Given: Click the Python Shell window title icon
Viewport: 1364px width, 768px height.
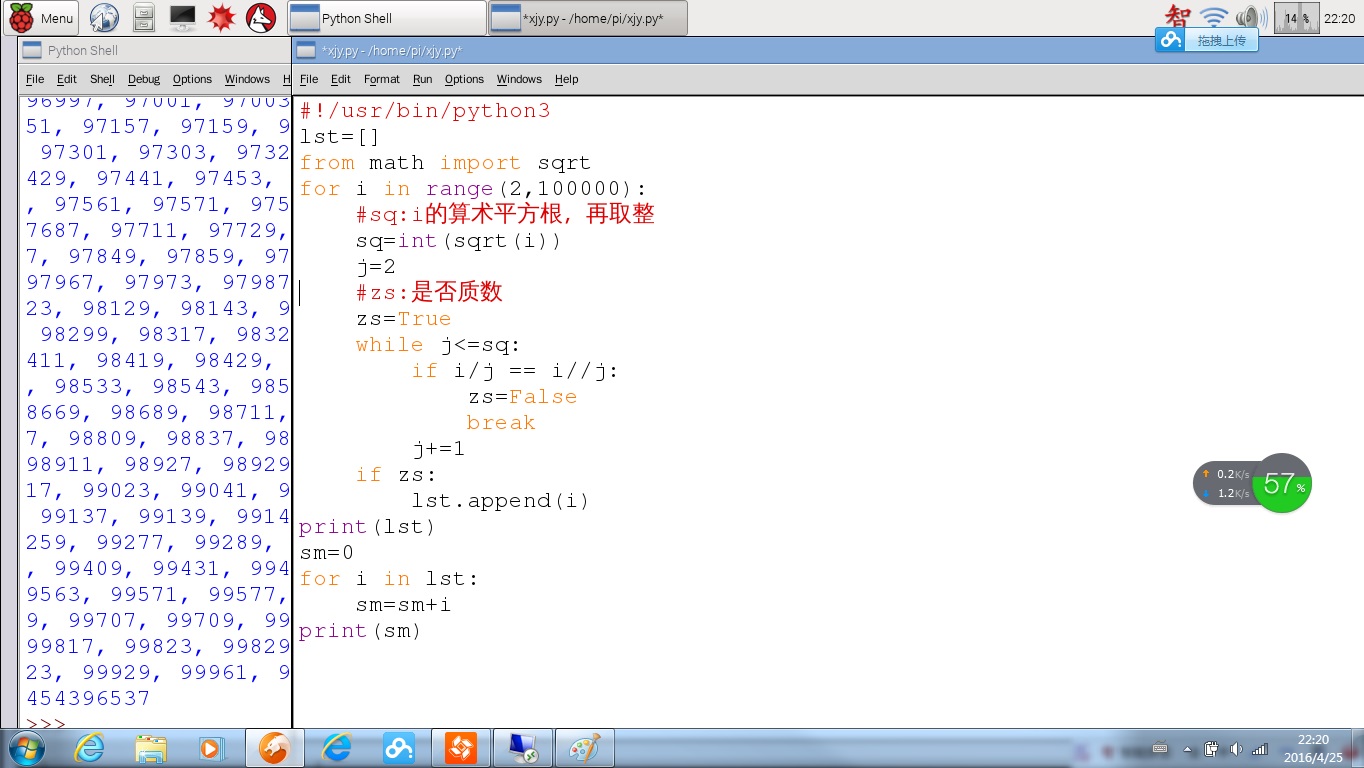Looking at the screenshot, I should coord(32,50).
